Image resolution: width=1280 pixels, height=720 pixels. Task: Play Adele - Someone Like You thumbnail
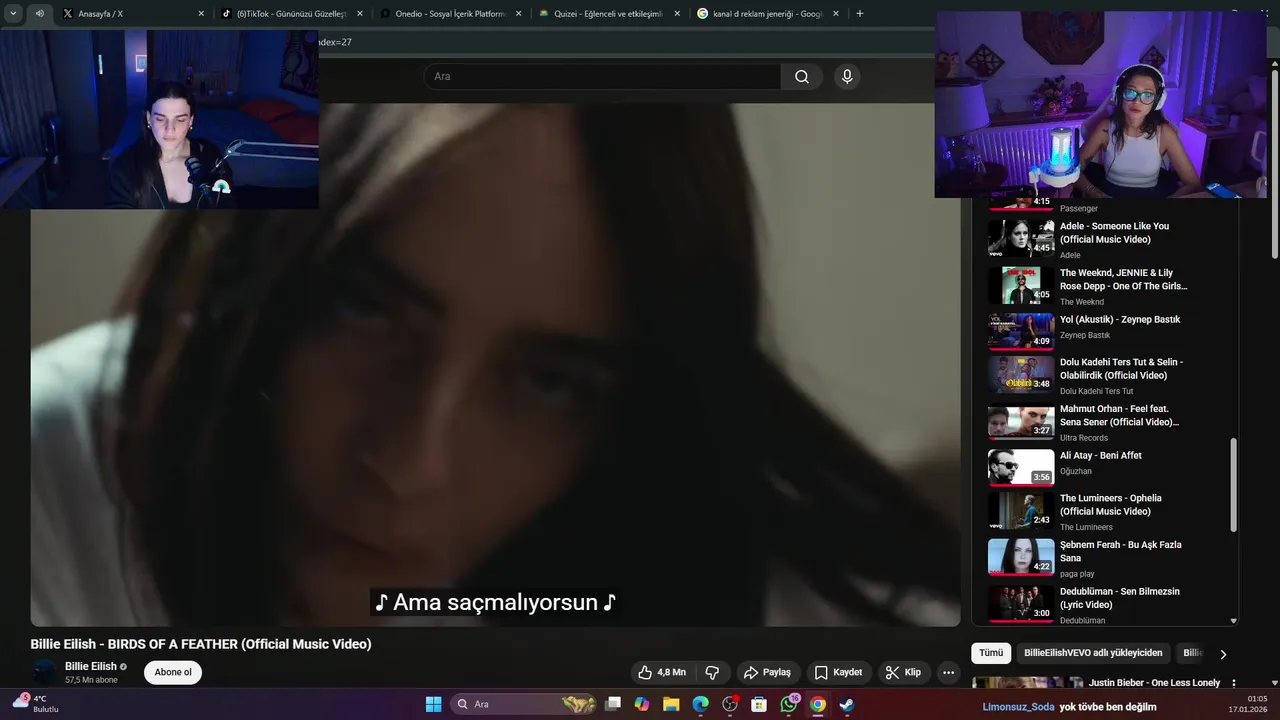coord(1021,239)
